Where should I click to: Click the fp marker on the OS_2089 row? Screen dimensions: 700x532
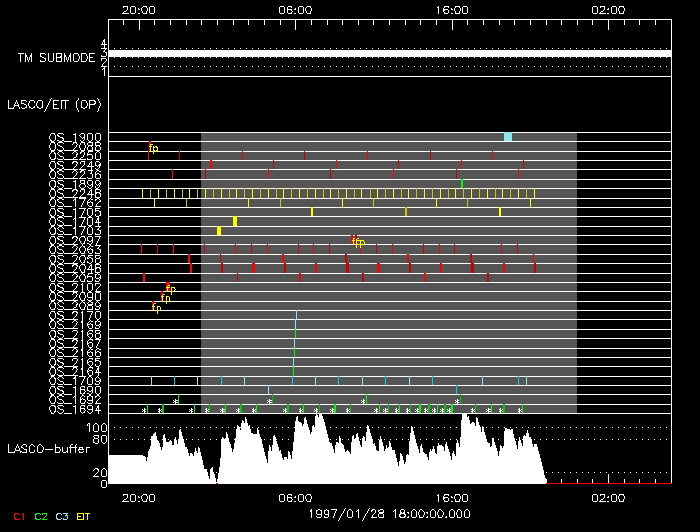(156, 306)
